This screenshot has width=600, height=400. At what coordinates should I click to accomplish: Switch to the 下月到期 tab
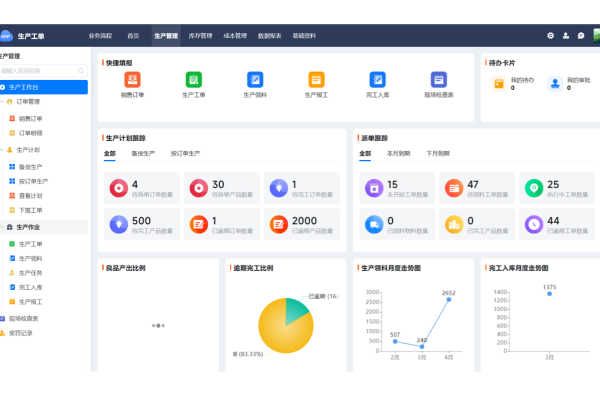[438, 153]
